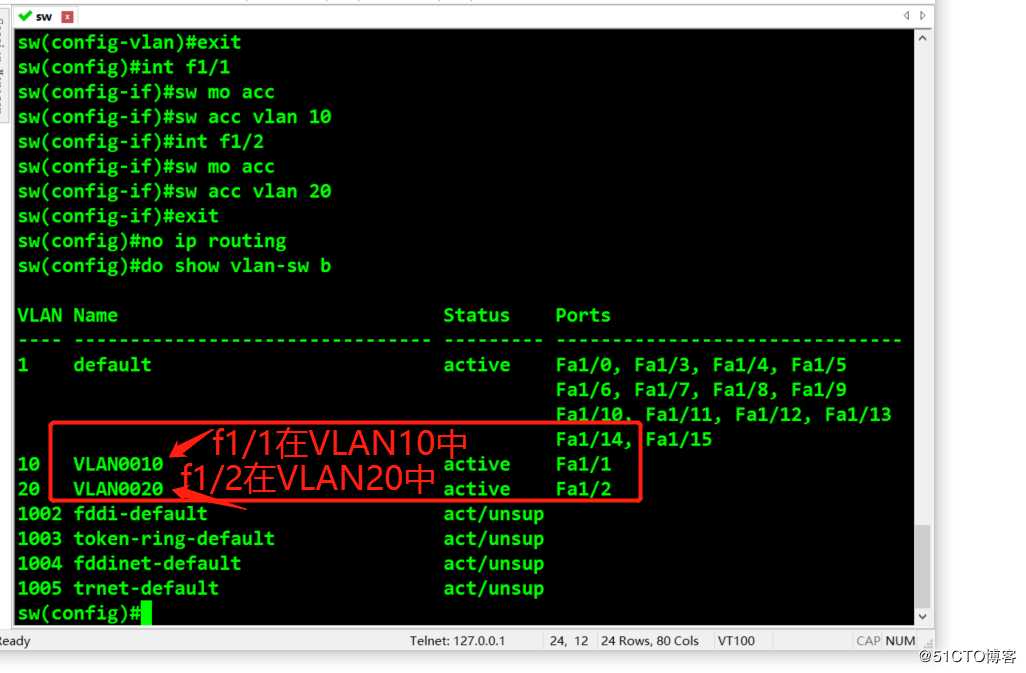Click 'sw(config-if)#int f1/2' line
Image resolution: width=1026 pixels, height=673 pixels.
coord(141,142)
